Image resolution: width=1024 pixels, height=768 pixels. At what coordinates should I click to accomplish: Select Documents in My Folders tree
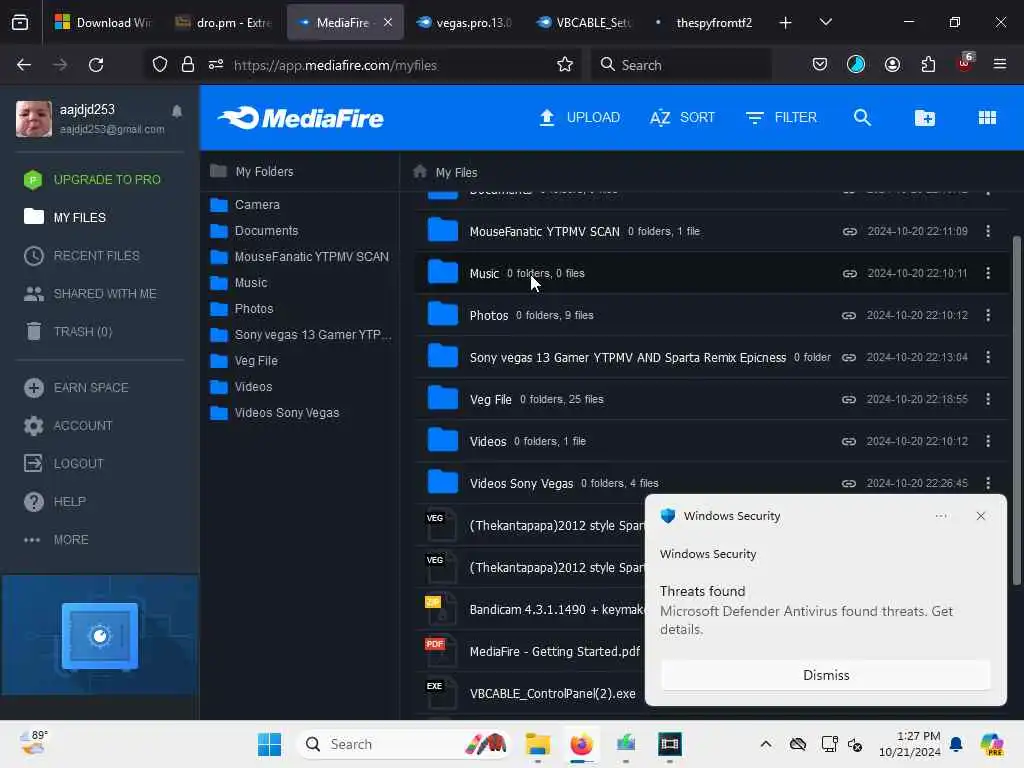click(x=266, y=231)
